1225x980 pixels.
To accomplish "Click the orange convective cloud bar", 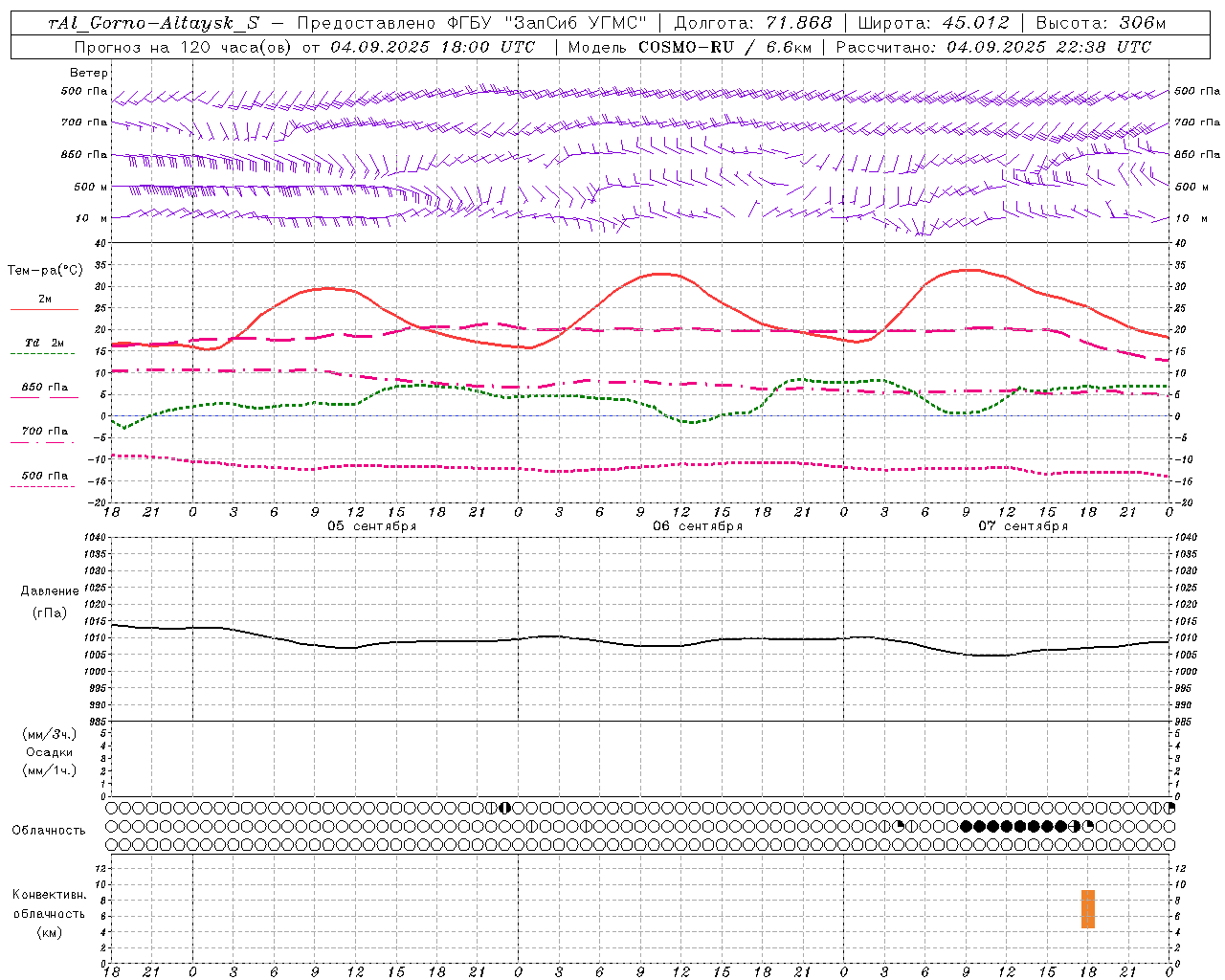I will [x=1088, y=909].
